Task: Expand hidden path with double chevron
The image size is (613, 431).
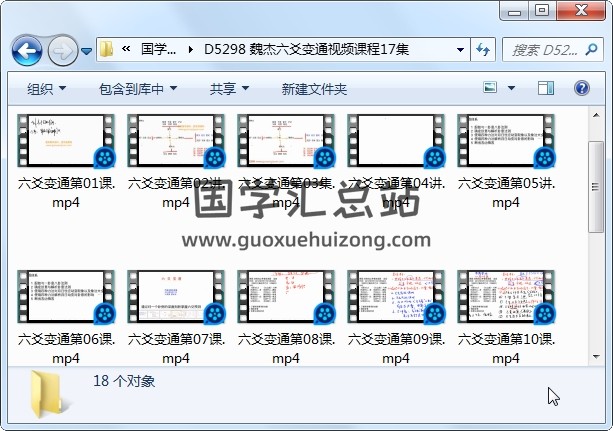Action: [126, 49]
